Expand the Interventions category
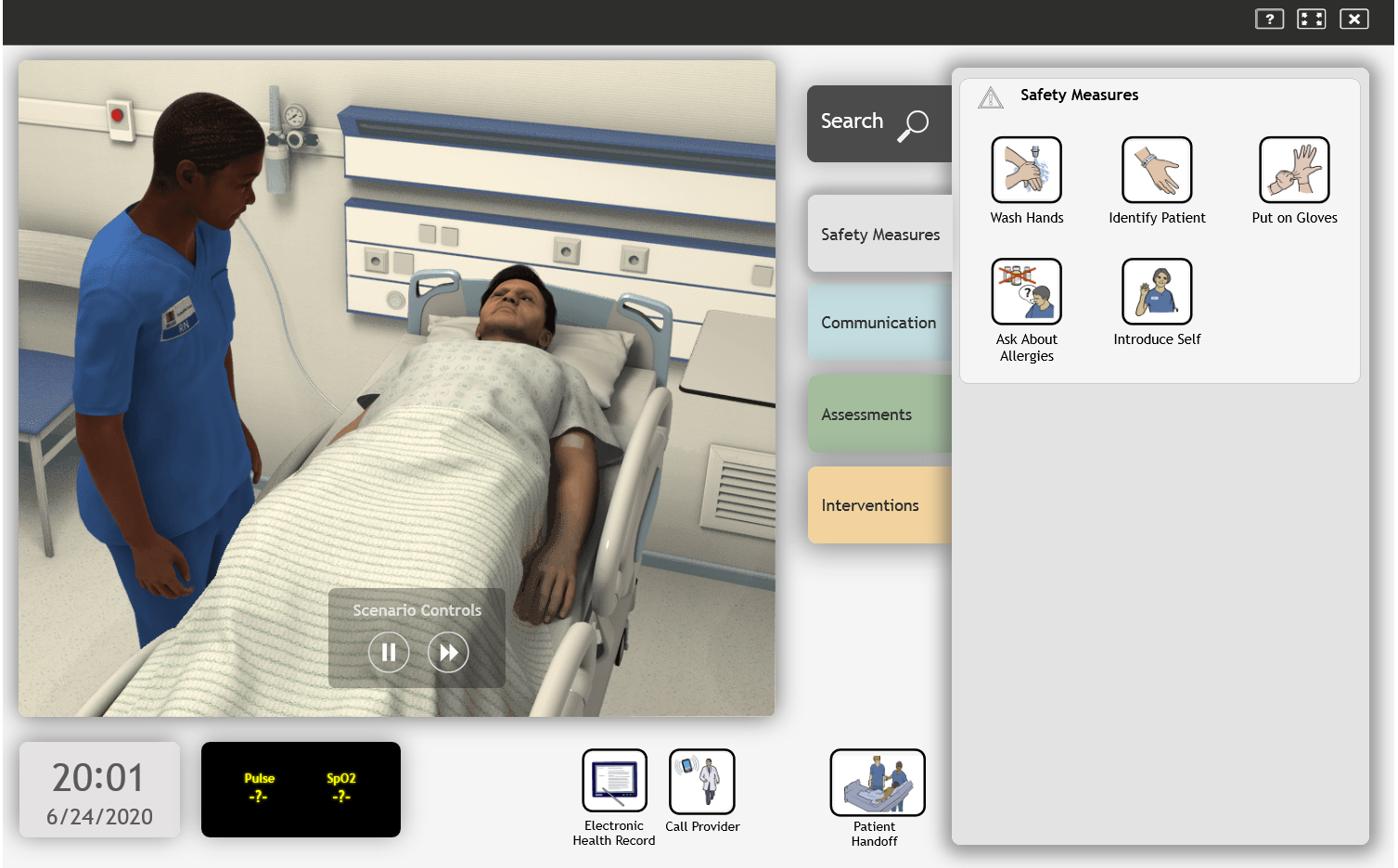This screenshot has height=868, width=1398. click(x=879, y=505)
